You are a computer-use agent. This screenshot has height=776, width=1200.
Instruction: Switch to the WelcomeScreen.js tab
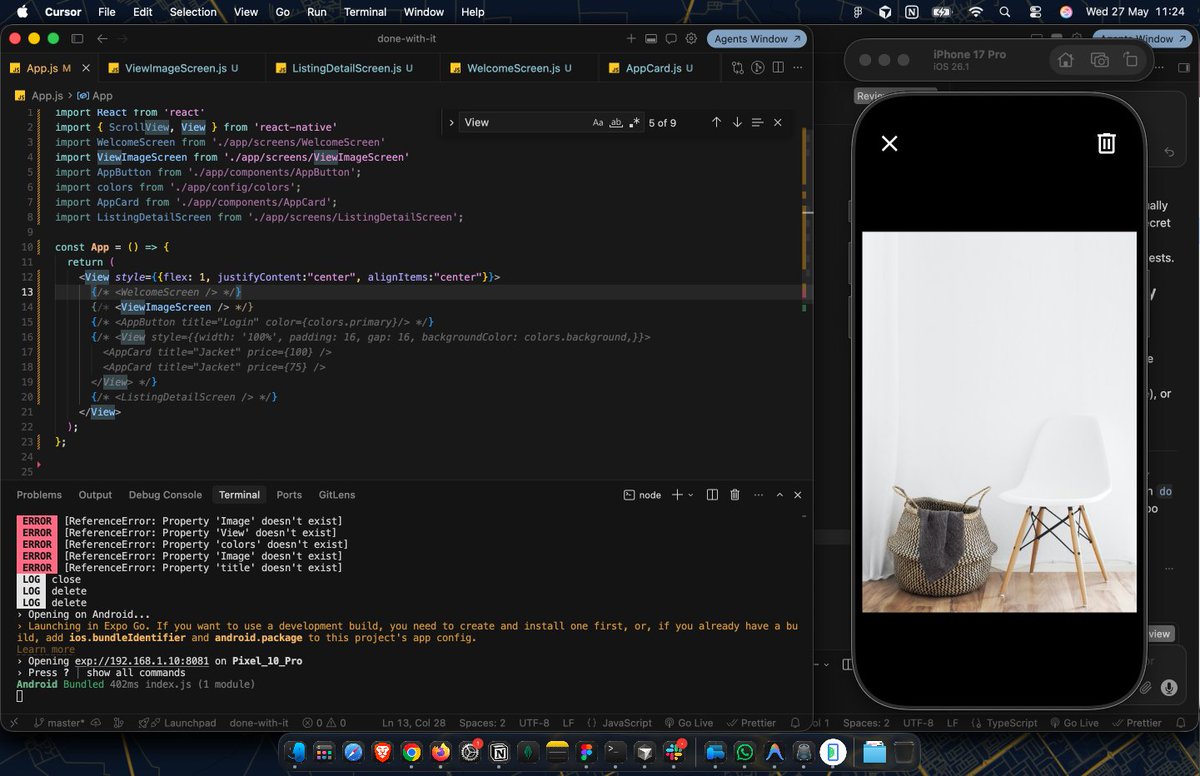519,68
